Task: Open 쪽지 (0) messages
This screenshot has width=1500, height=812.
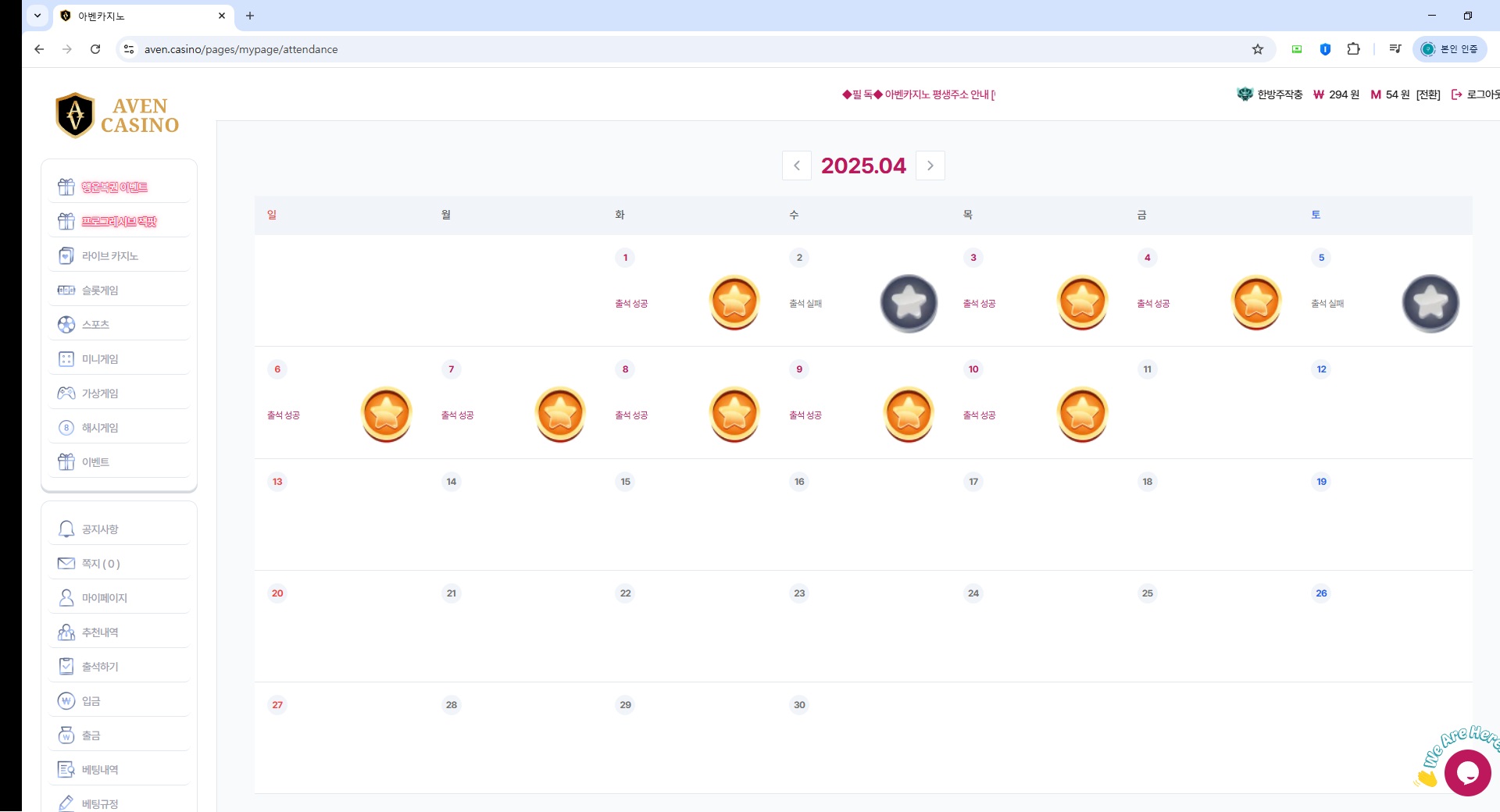Action: point(101,564)
